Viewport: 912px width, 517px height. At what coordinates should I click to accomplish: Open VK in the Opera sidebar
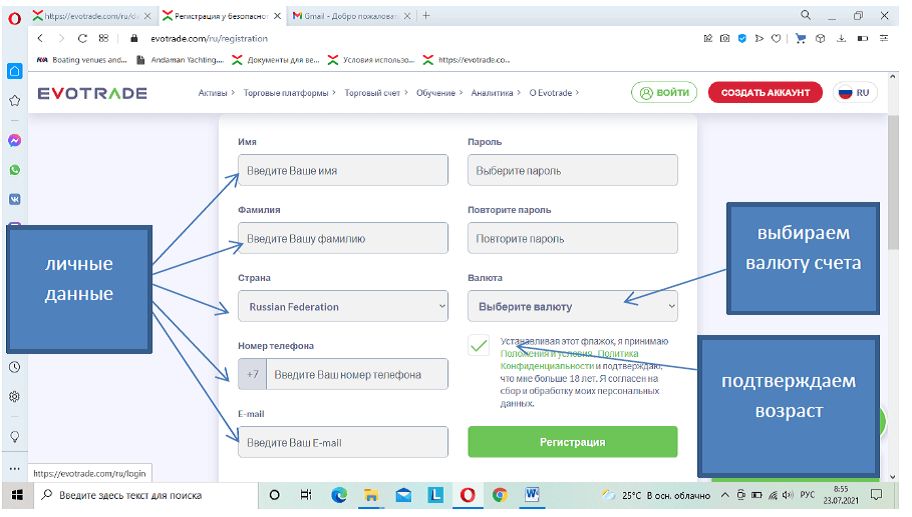(x=14, y=199)
